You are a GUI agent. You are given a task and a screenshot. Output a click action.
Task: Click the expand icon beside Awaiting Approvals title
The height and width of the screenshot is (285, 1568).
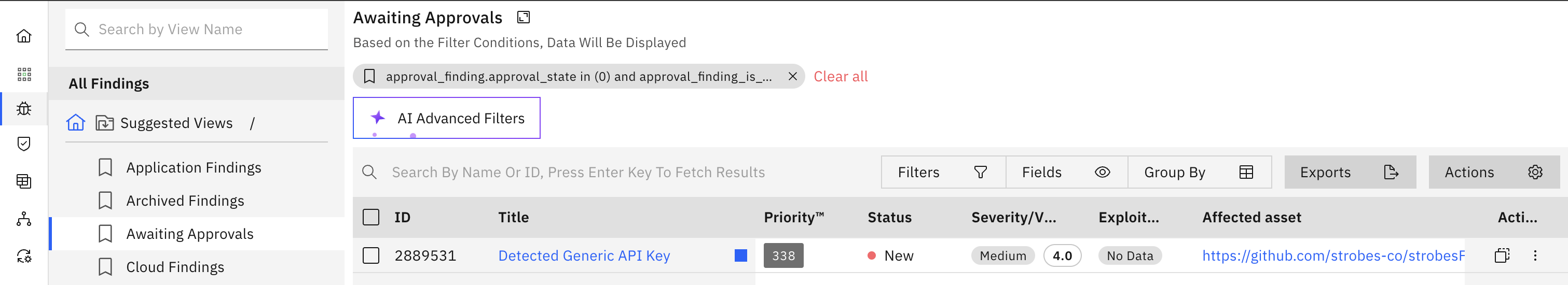coord(523,18)
